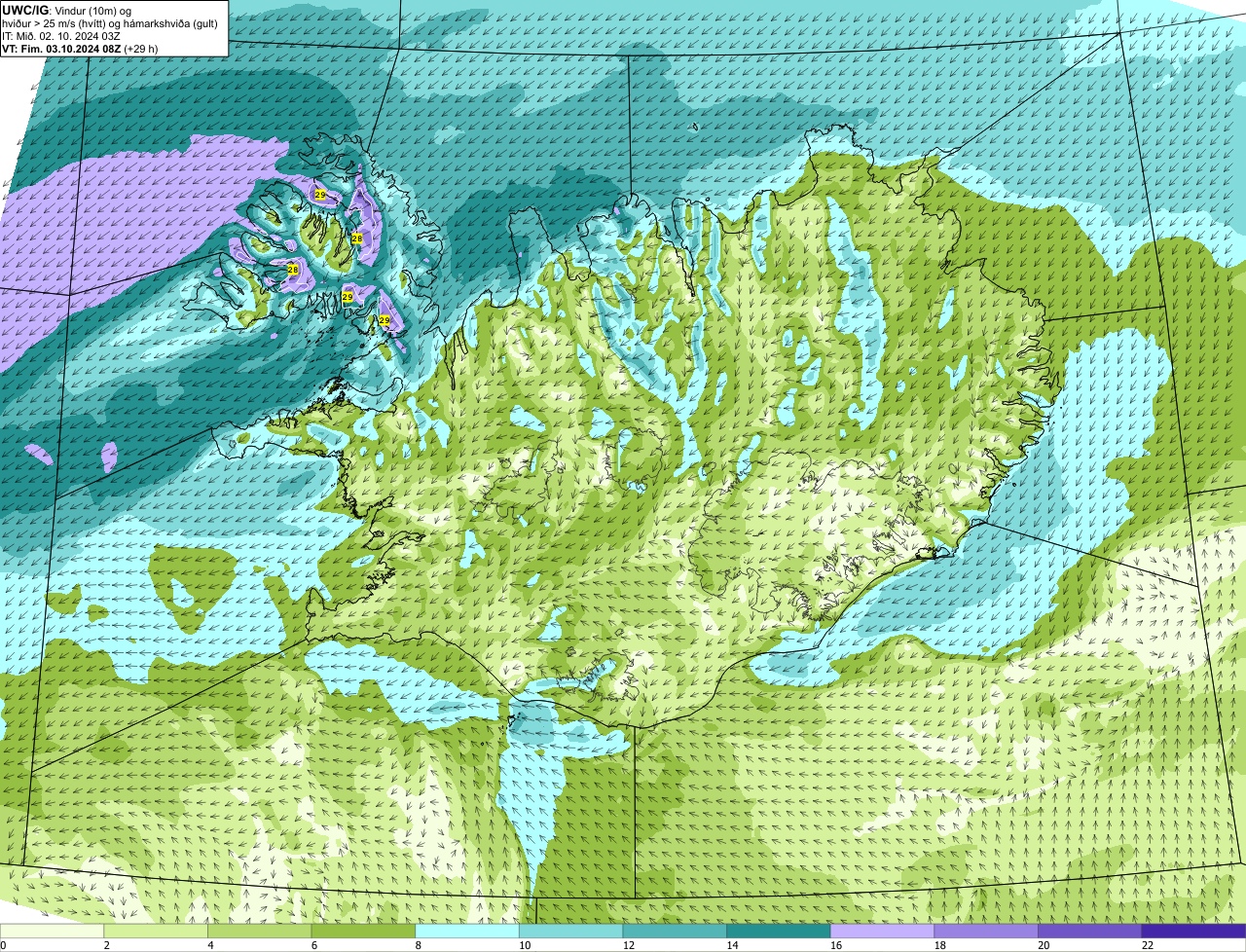
Task: Click the colour bar tick label '6'
Action: tap(314, 945)
